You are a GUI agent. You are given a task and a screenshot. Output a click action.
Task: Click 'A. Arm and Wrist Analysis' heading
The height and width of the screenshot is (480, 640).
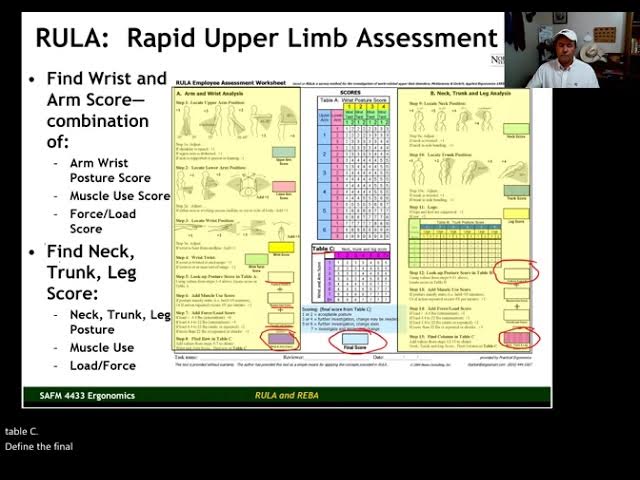(x=209, y=93)
